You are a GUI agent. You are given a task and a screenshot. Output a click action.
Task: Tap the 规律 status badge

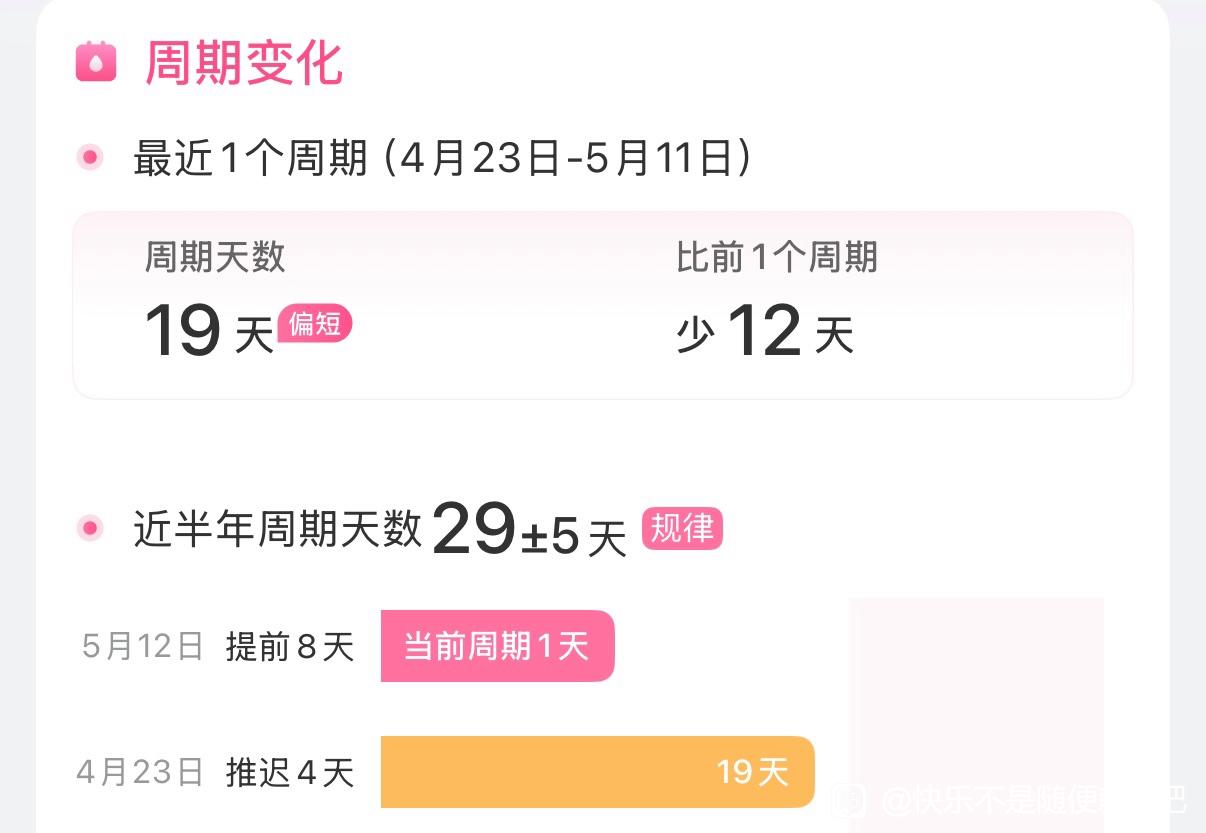click(x=682, y=528)
